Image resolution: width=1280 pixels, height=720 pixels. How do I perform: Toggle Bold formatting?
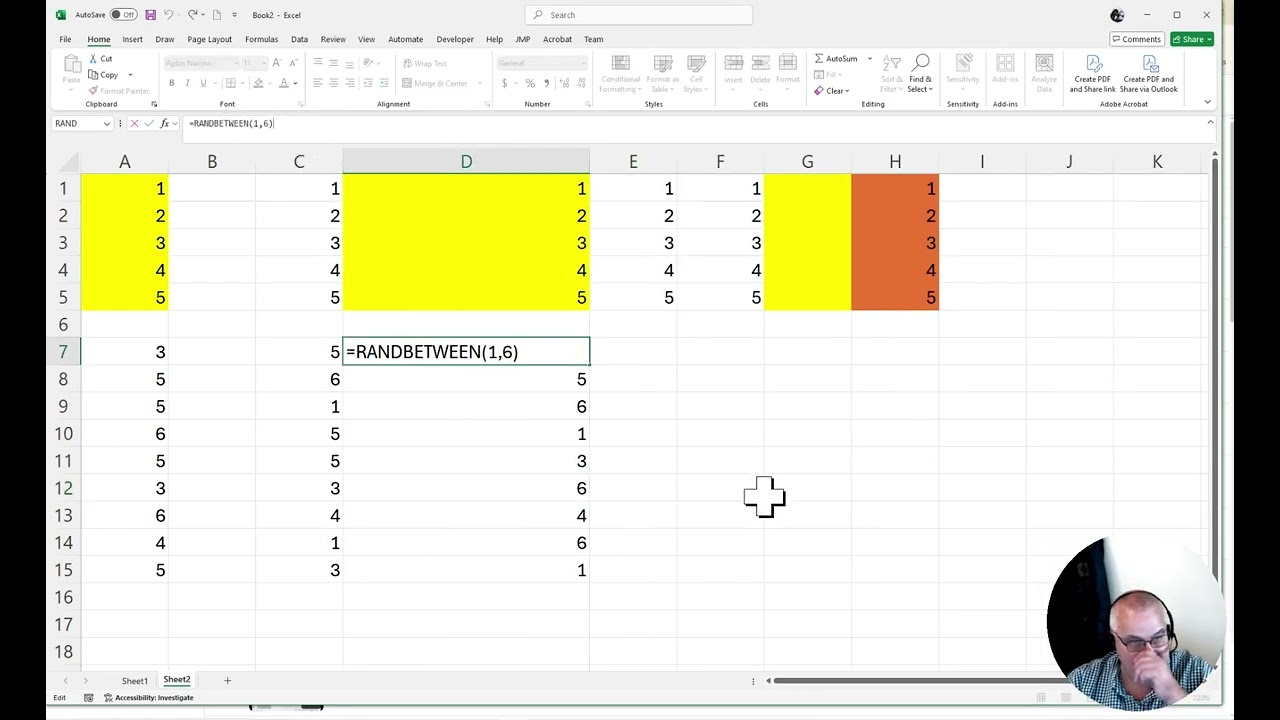click(171, 83)
